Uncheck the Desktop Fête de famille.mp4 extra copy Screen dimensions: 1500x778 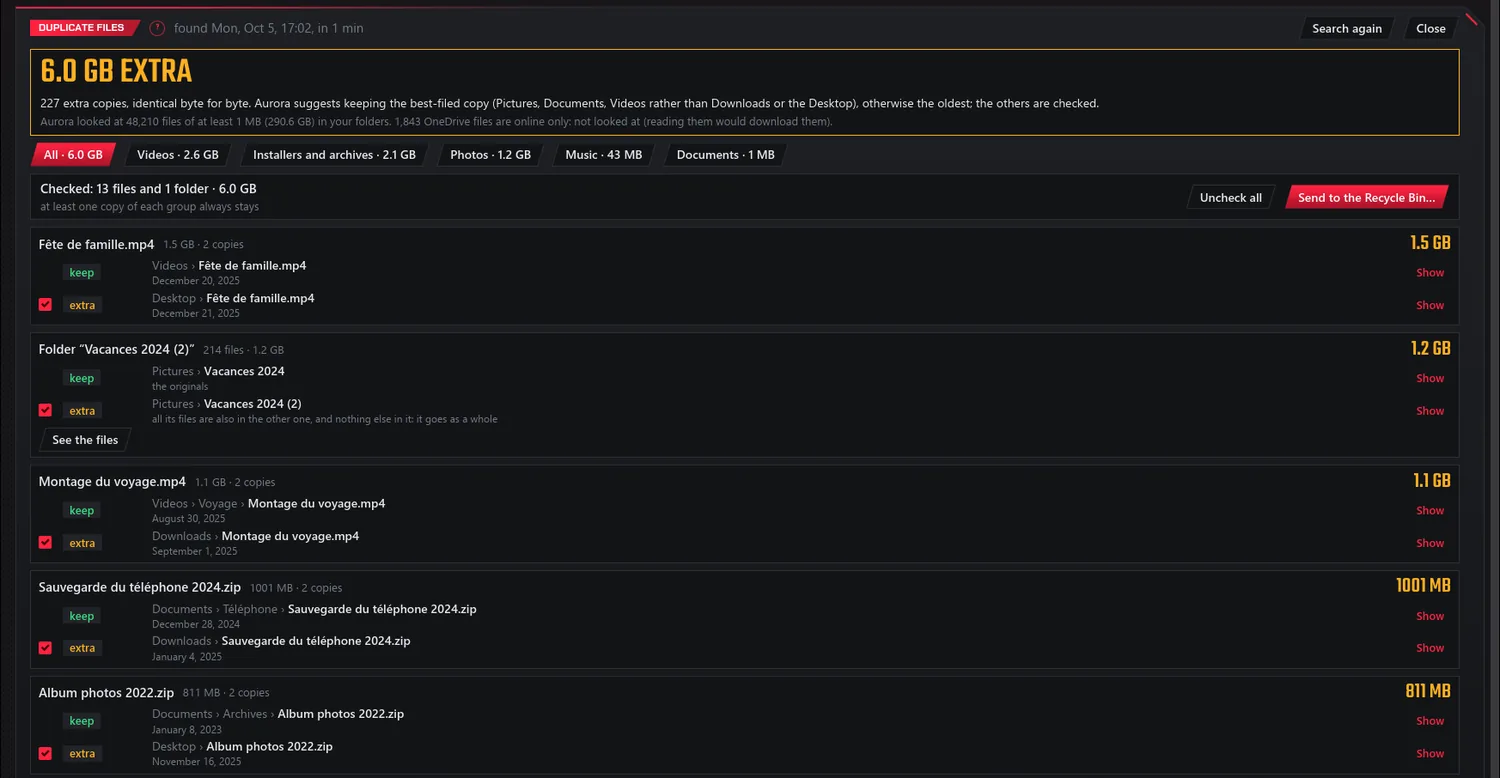(45, 304)
